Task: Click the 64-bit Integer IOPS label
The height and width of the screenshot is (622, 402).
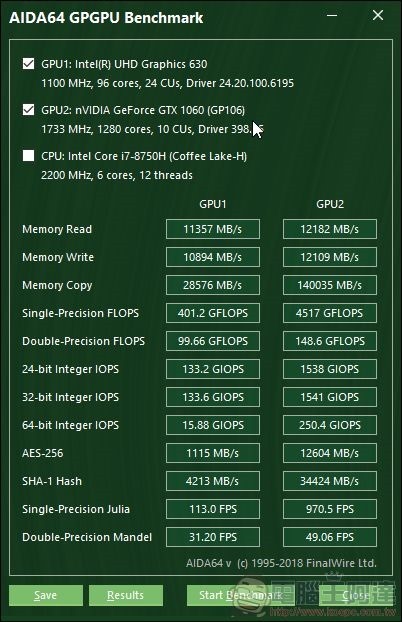Action: (70, 425)
